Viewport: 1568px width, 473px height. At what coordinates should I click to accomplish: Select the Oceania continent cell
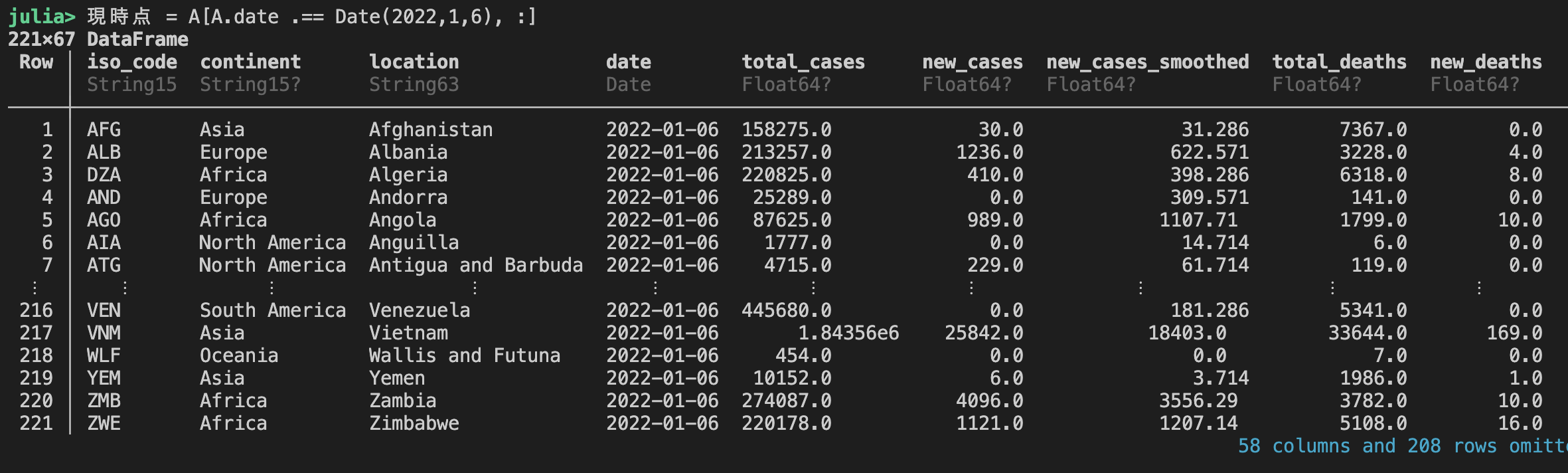(x=239, y=355)
